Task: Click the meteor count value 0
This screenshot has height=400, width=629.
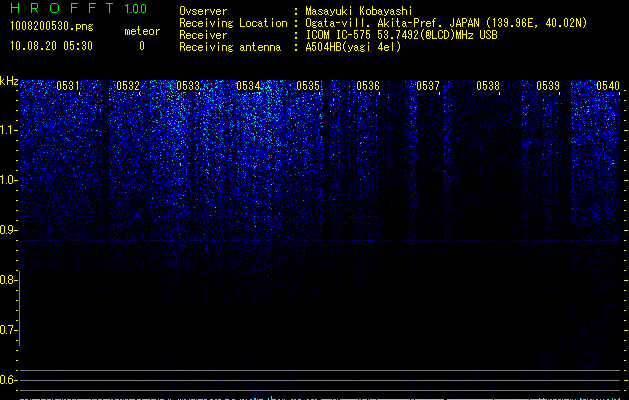Action: pos(142,46)
